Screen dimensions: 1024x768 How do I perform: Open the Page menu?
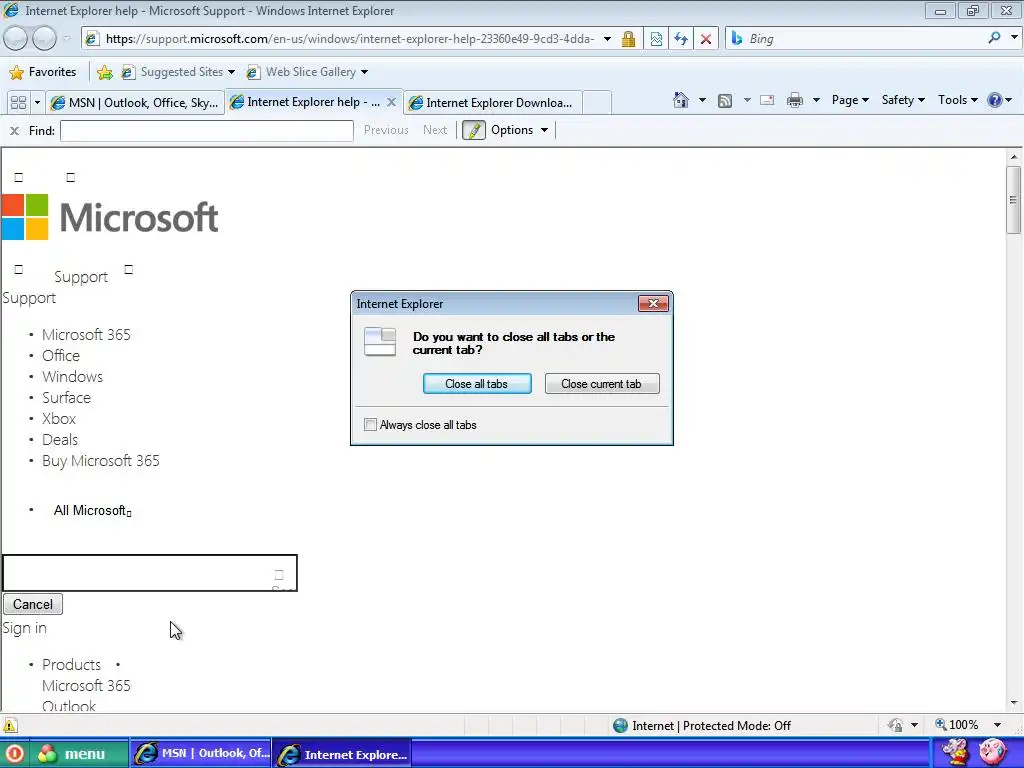850,100
